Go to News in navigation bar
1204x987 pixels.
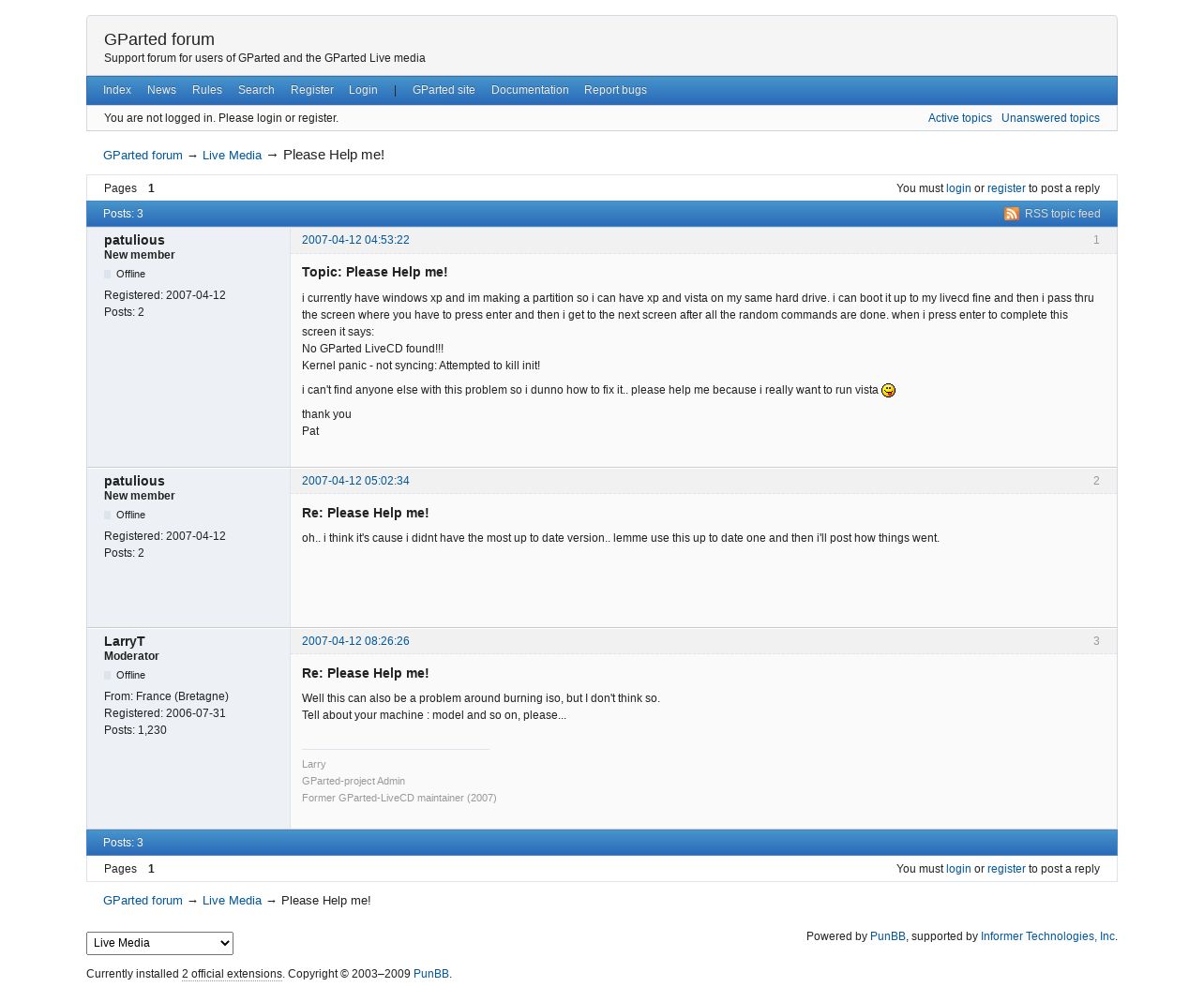161,90
